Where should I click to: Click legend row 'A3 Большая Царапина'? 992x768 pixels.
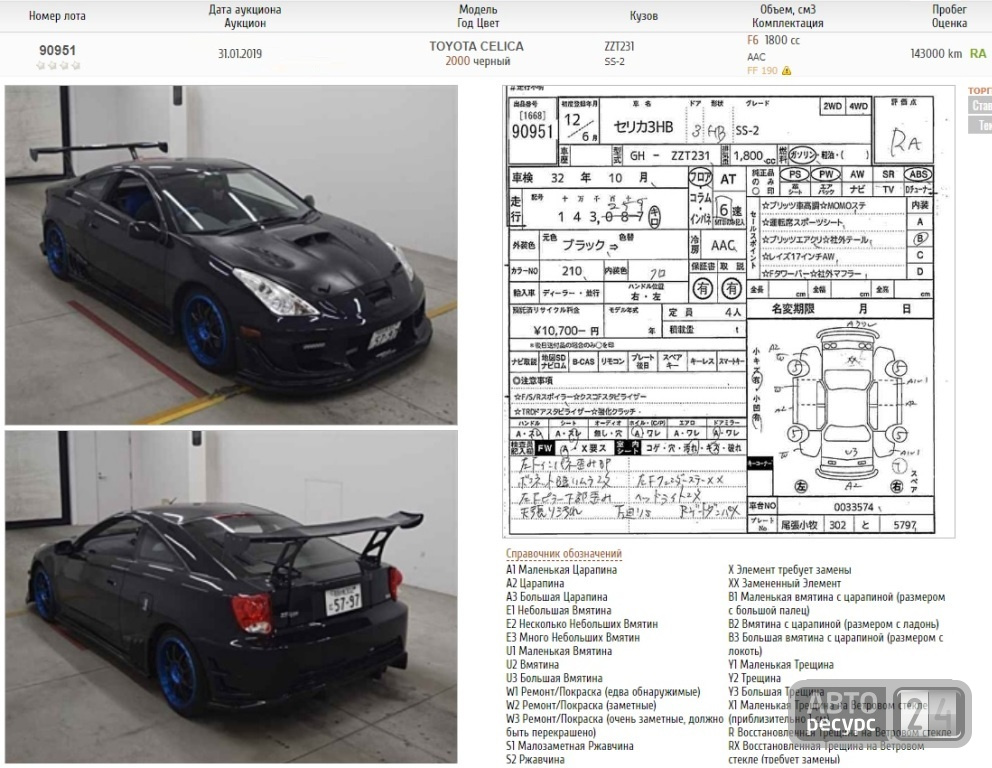point(557,597)
